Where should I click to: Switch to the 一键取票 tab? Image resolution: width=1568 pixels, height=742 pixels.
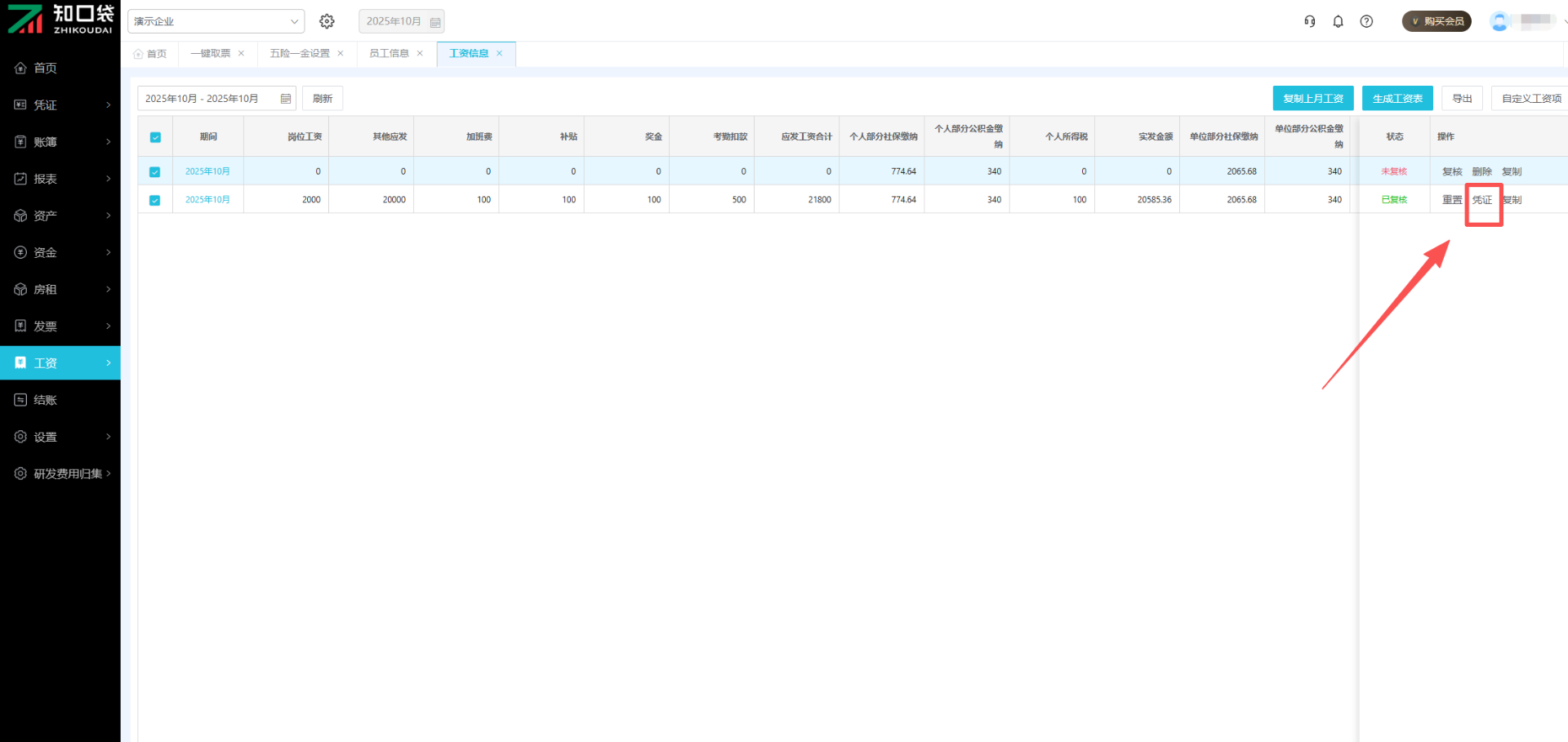point(210,54)
